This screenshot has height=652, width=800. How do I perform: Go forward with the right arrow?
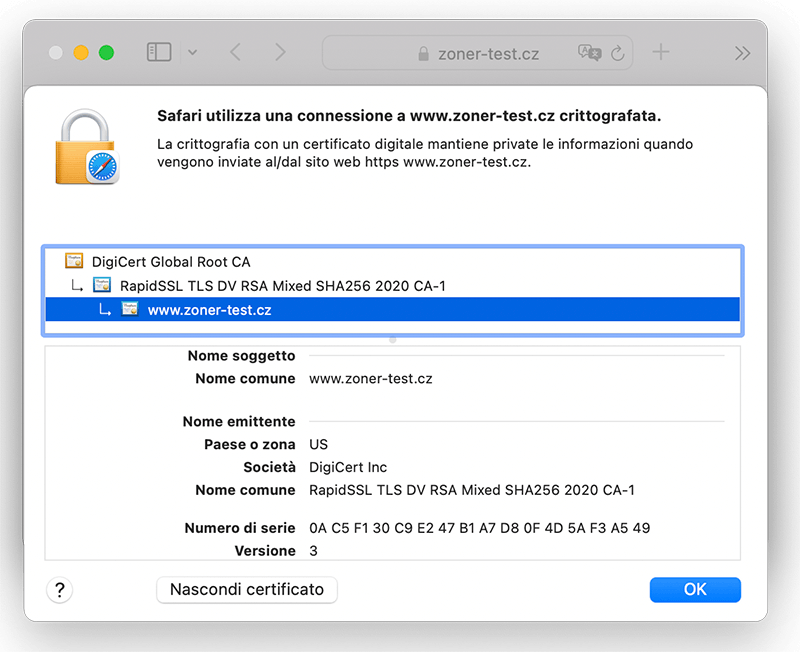280,52
